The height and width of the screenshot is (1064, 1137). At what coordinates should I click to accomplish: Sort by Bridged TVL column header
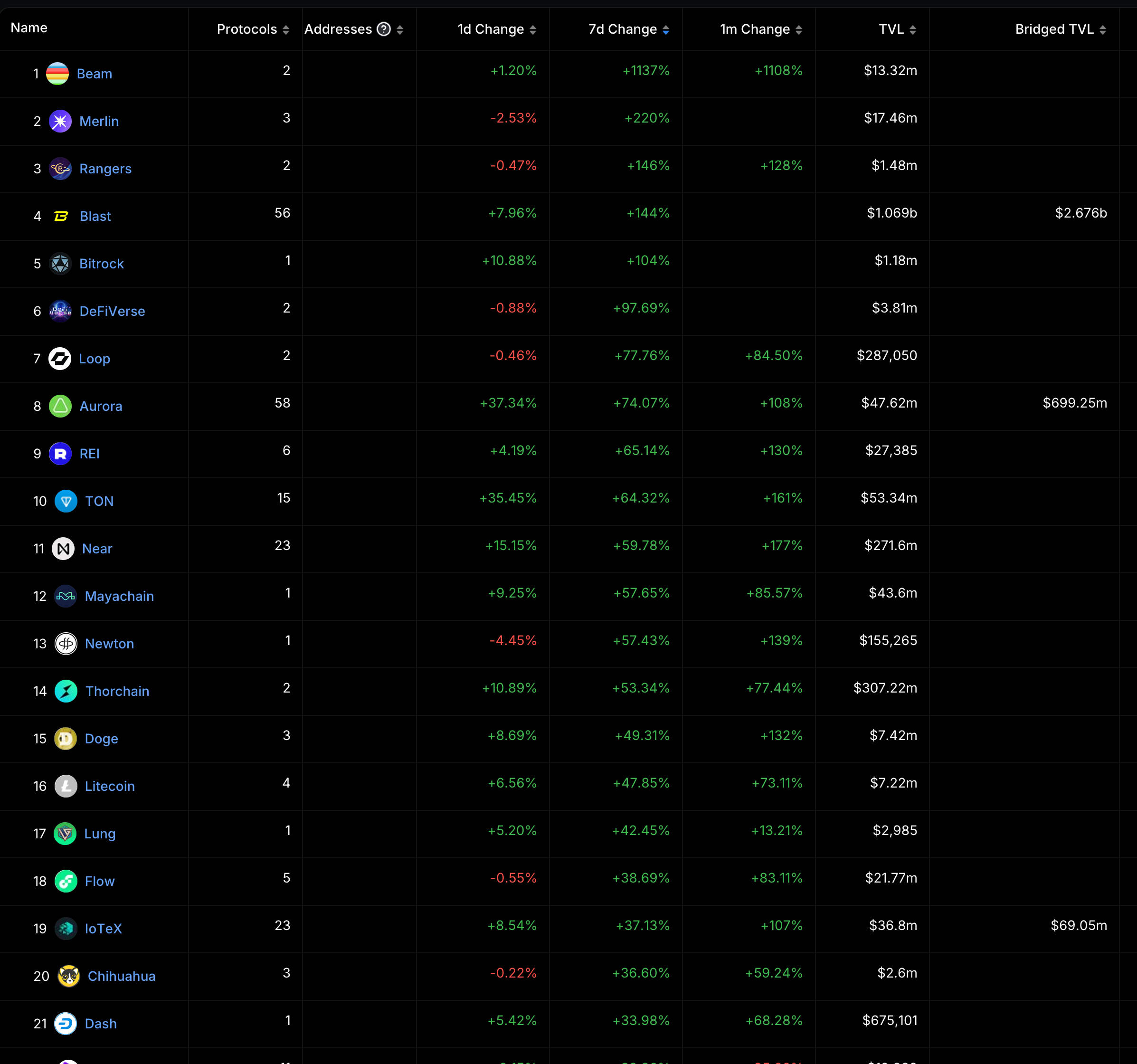pyautogui.click(x=1054, y=29)
